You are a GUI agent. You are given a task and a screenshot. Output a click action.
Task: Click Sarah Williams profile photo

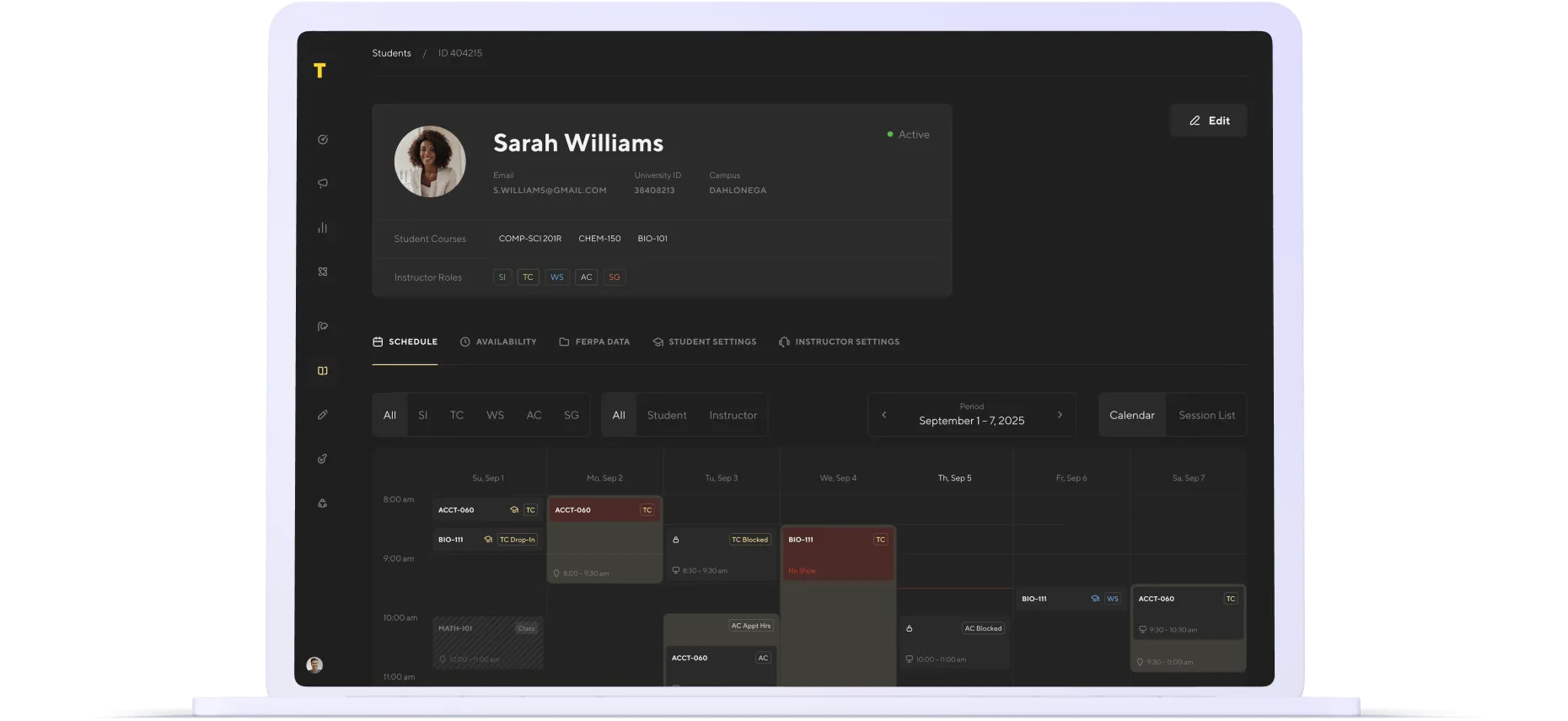coord(430,162)
